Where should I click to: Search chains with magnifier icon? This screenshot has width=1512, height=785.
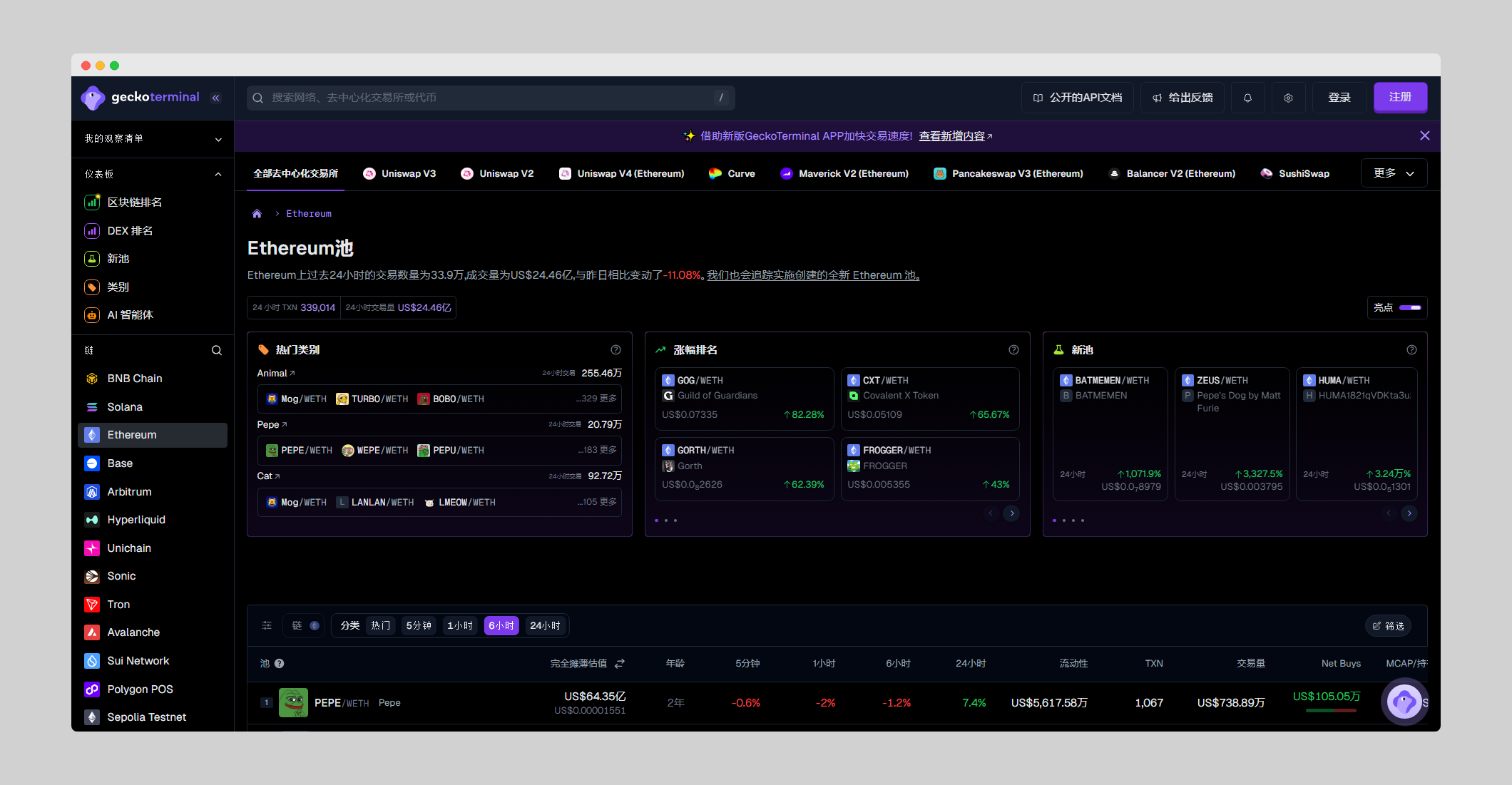217,350
